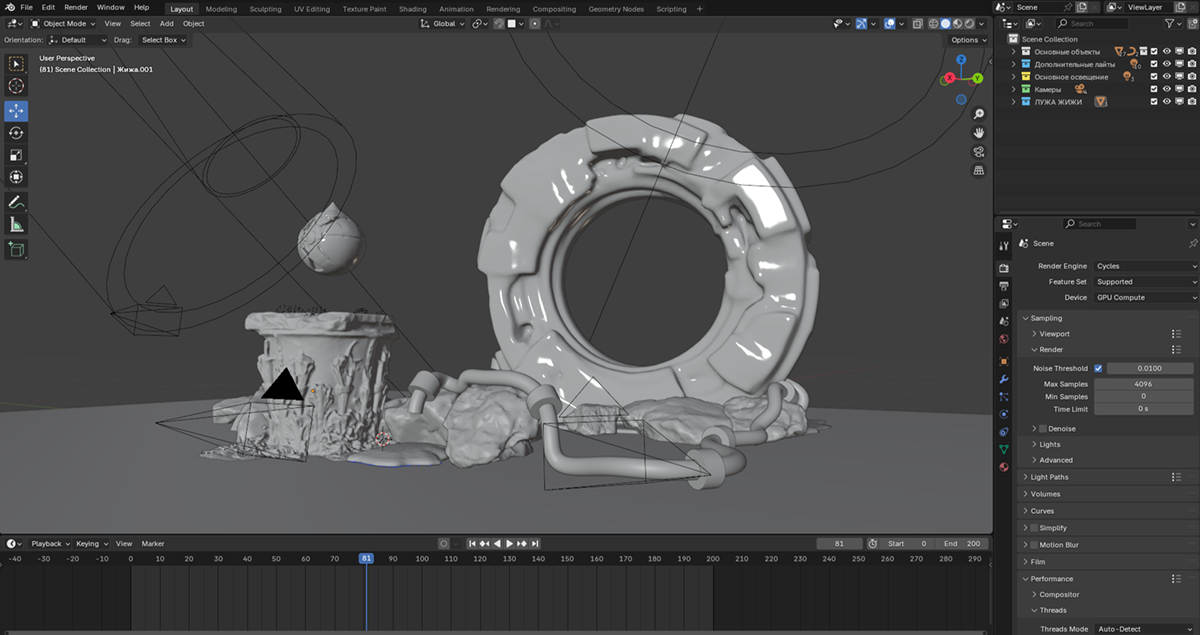The image size is (1200, 635).
Task: Pick the Annotate pencil tool
Action: tap(16, 202)
